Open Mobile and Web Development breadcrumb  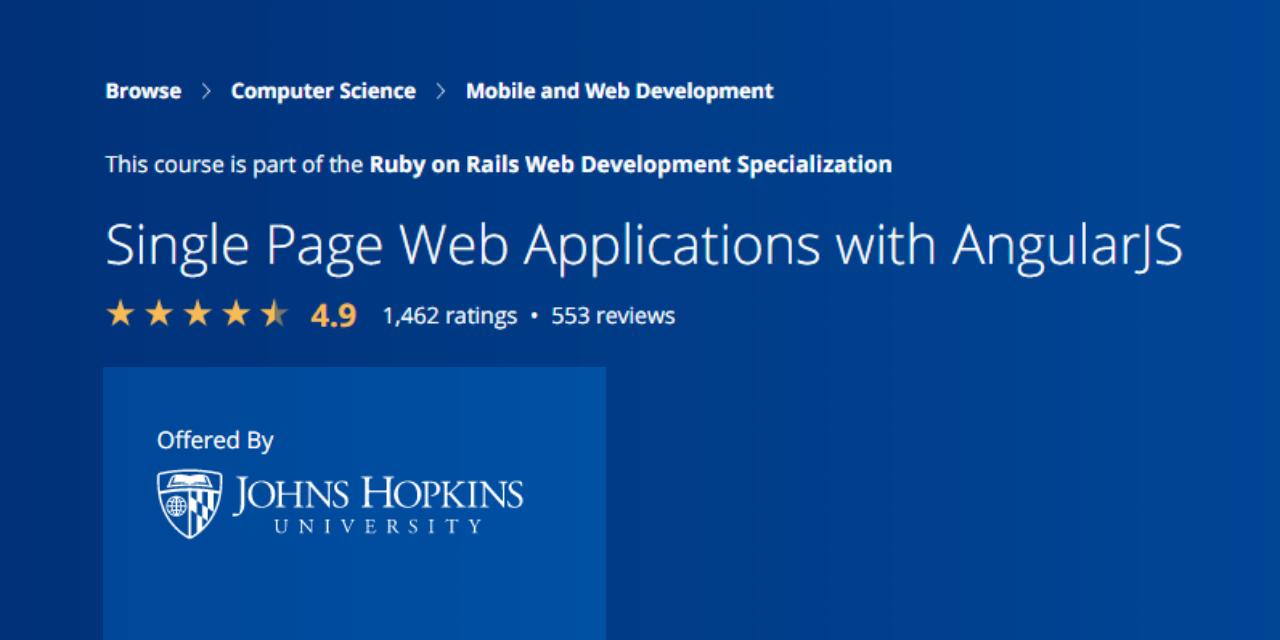pyautogui.click(x=620, y=90)
